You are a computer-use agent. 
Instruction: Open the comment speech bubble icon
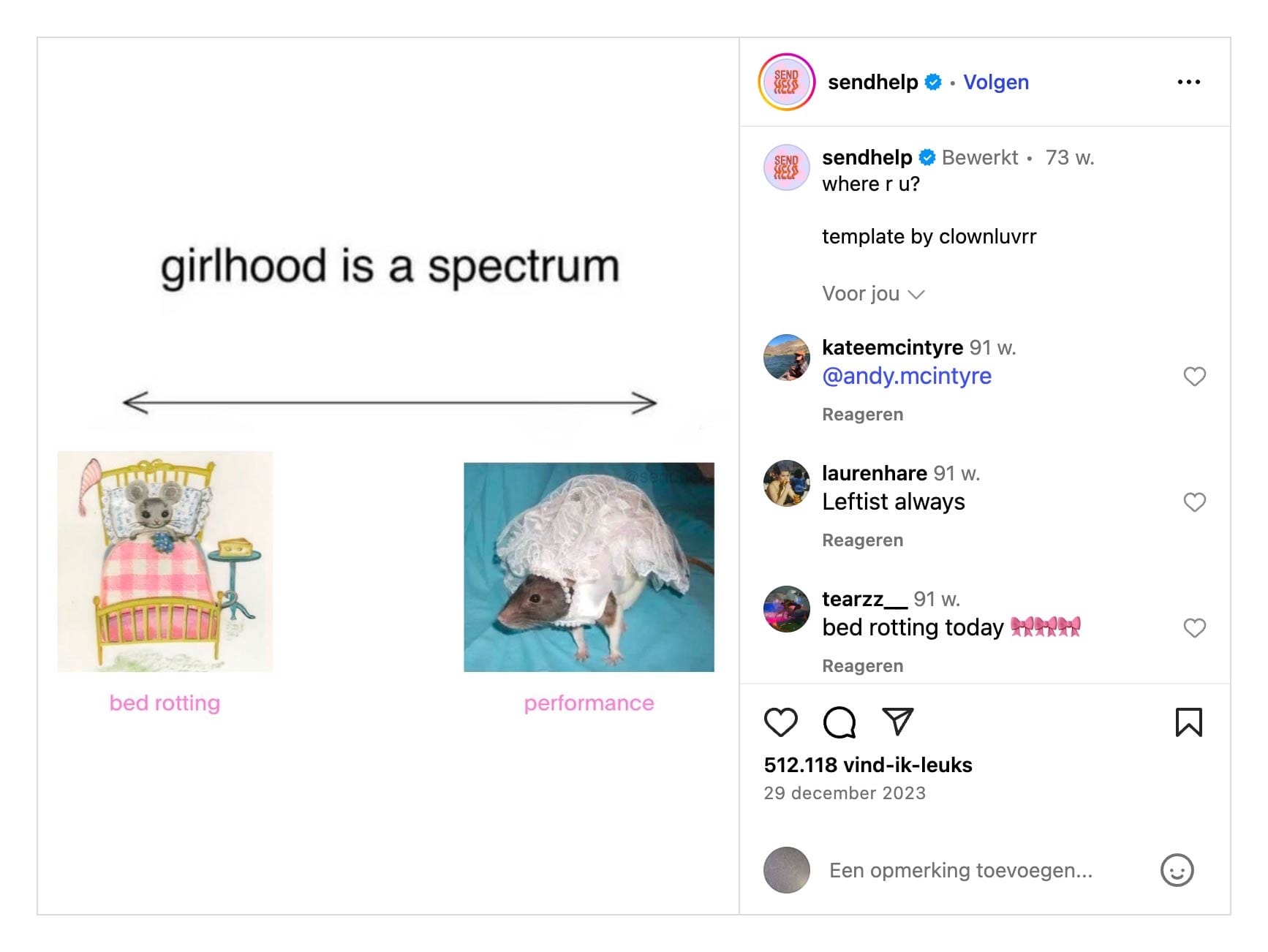[839, 722]
